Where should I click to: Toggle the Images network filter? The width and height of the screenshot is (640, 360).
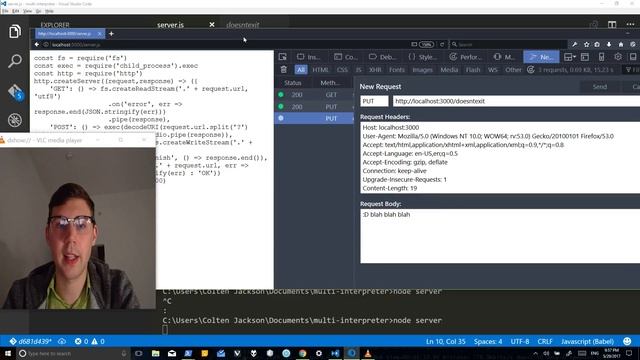pyautogui.click(x=422, y=70)
